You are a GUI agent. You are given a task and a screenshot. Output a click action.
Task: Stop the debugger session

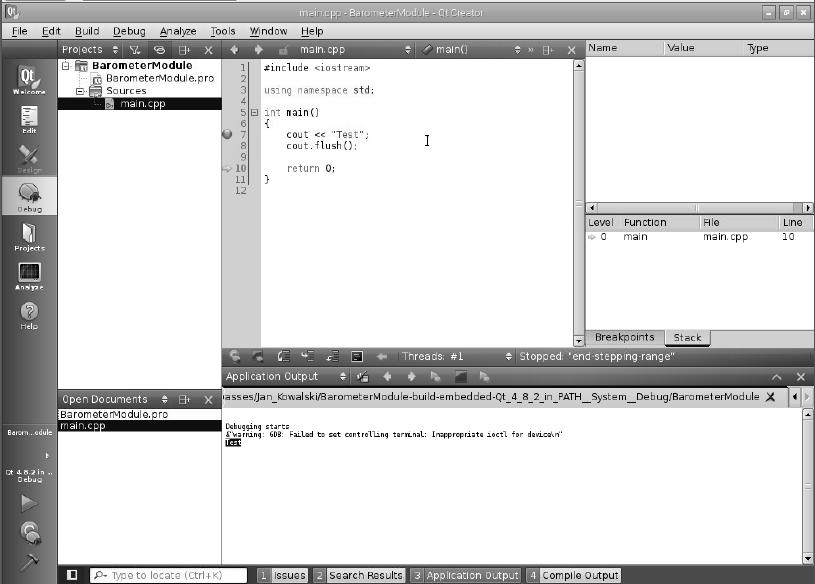[258, 356]
